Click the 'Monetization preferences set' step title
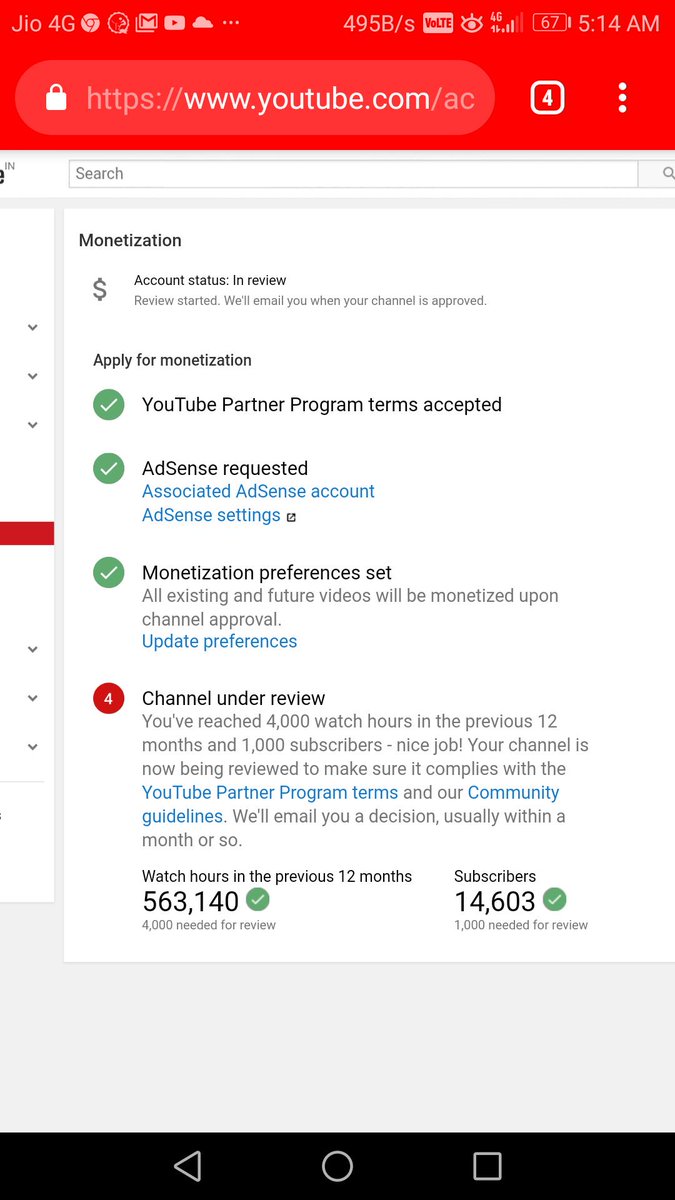The width and height of the screenshot is (675, 1200). point(267,573)
